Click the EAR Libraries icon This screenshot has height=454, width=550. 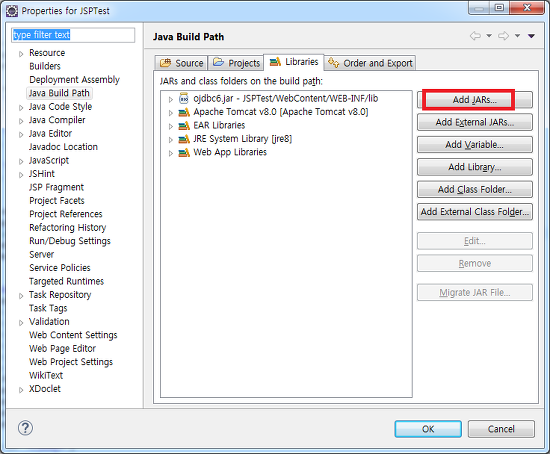[x=184, y=126]
